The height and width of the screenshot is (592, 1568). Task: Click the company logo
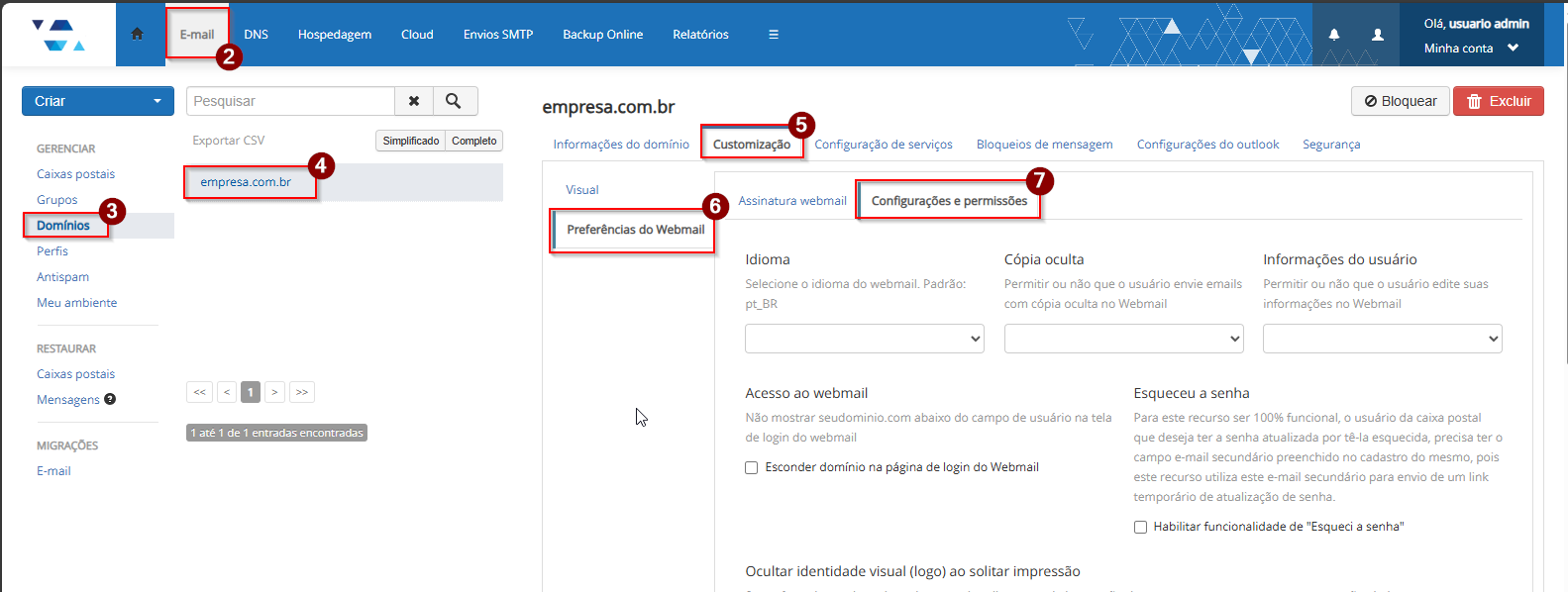[58, 35]
